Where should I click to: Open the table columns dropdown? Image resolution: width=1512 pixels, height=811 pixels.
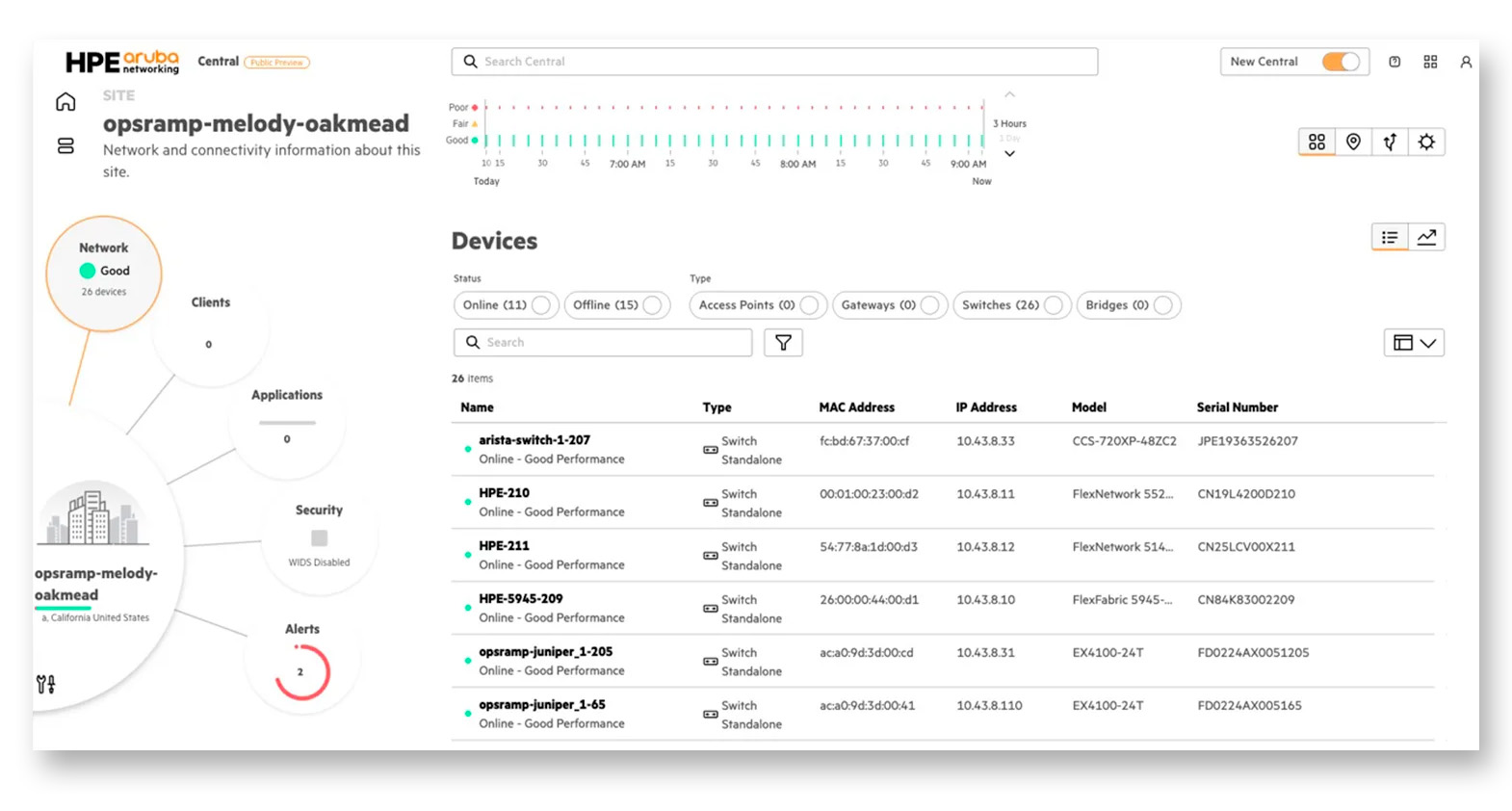click(1414, 343)
